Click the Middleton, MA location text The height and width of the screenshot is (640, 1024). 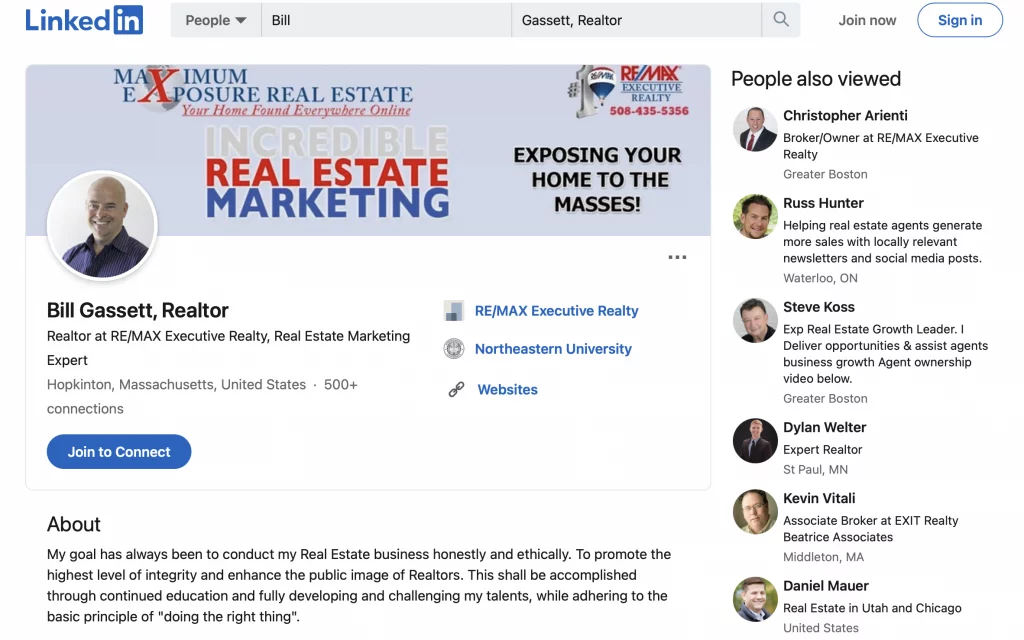pyautogui.click(x=823, y=557)
